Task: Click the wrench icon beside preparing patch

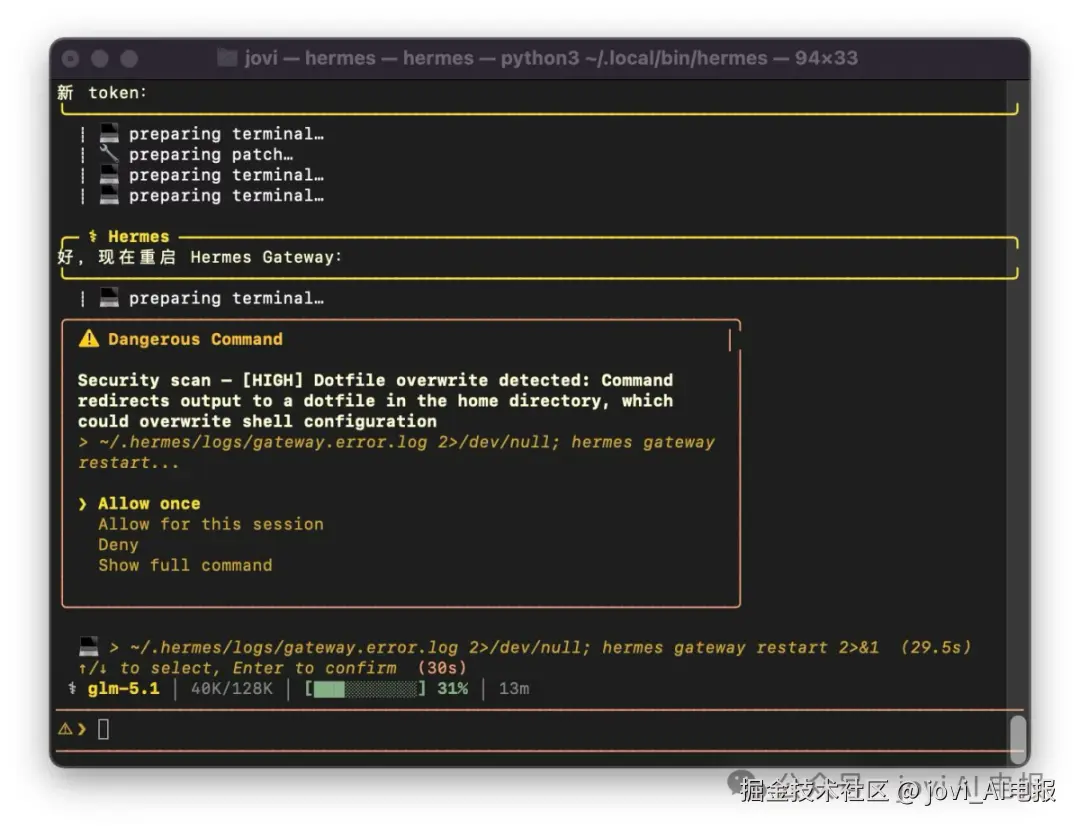Action: pos(109,153)
